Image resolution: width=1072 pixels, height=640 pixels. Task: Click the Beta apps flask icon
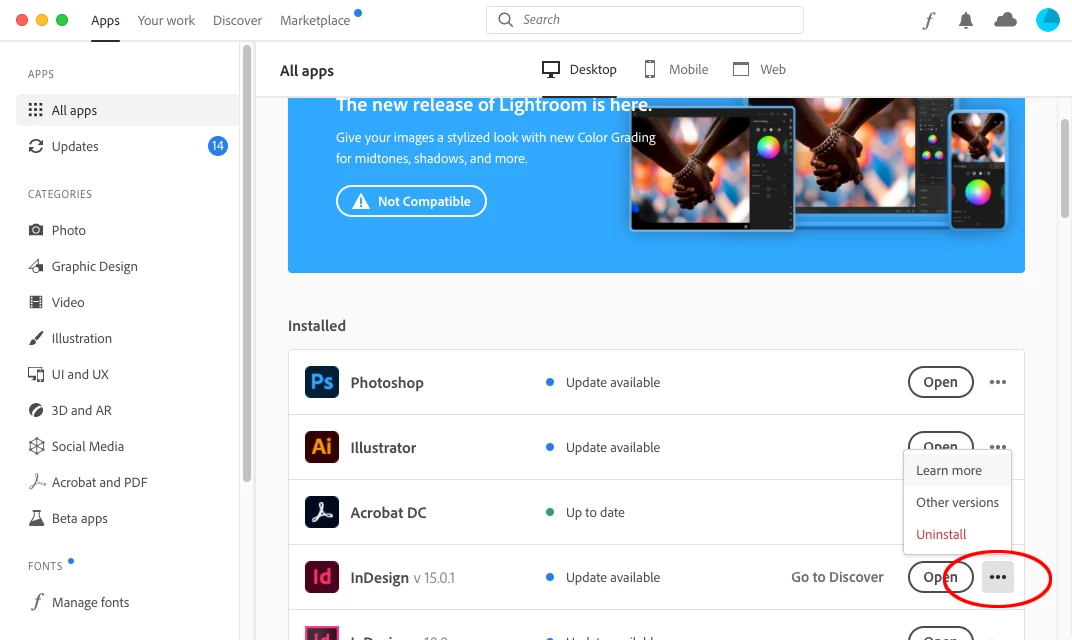pyautogui.click(x=36, y=518)
